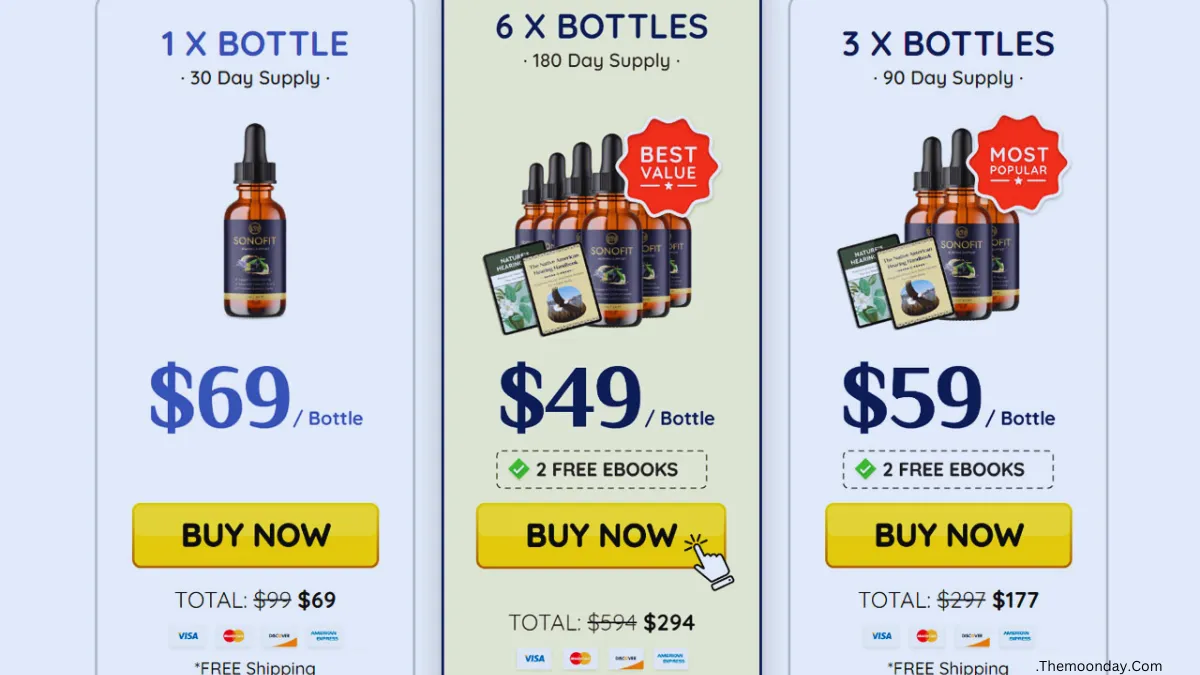Click the green checkmark in 3 bottles ebooks box
Image resolution: width=1200 pixels, height=675 pixels.
865,469
